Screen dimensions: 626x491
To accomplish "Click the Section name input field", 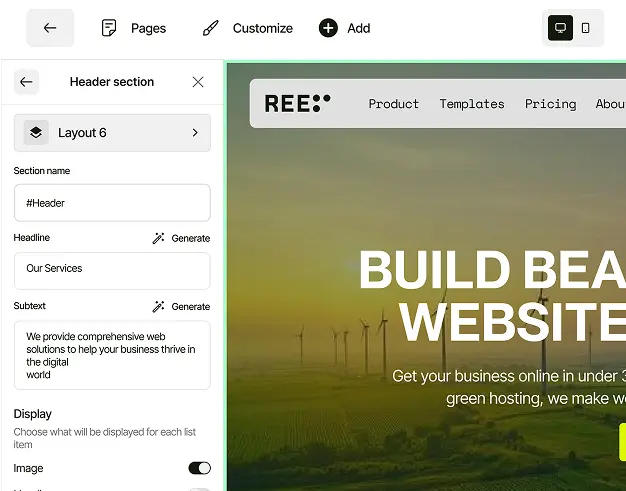I will (112, 203).
